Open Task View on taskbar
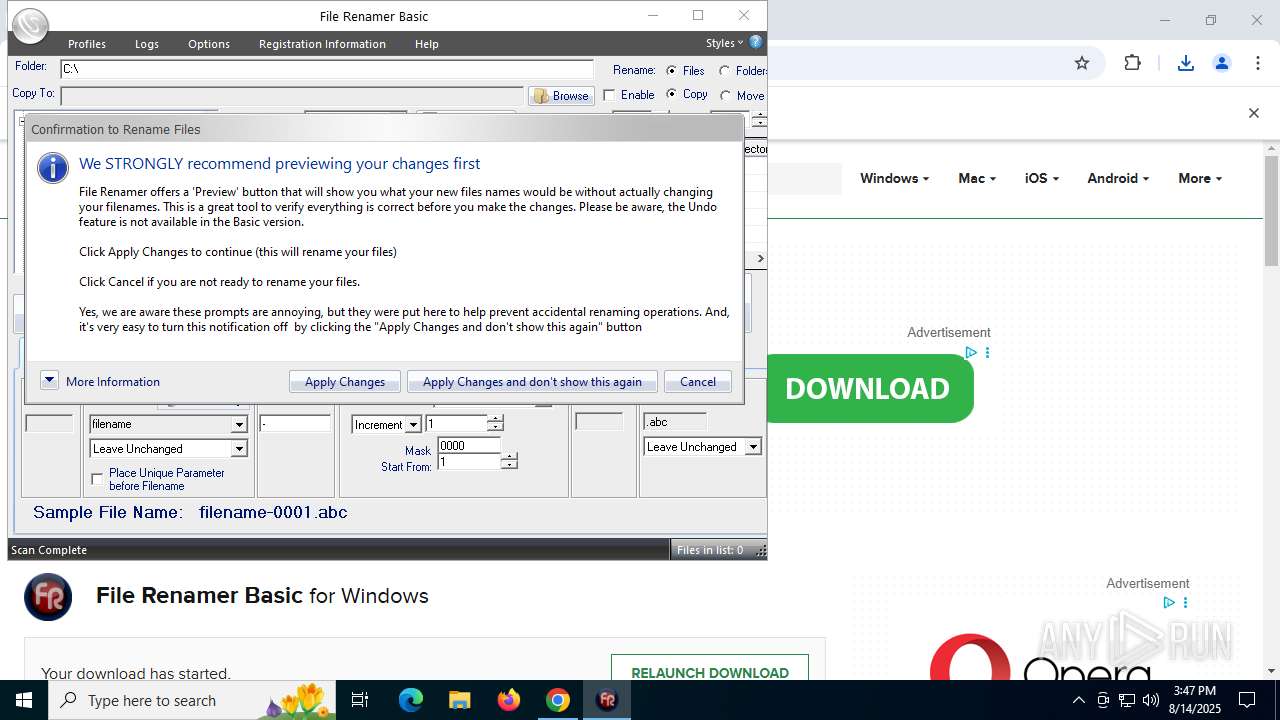The image size is (1280, 720). [x=360, y=700]
